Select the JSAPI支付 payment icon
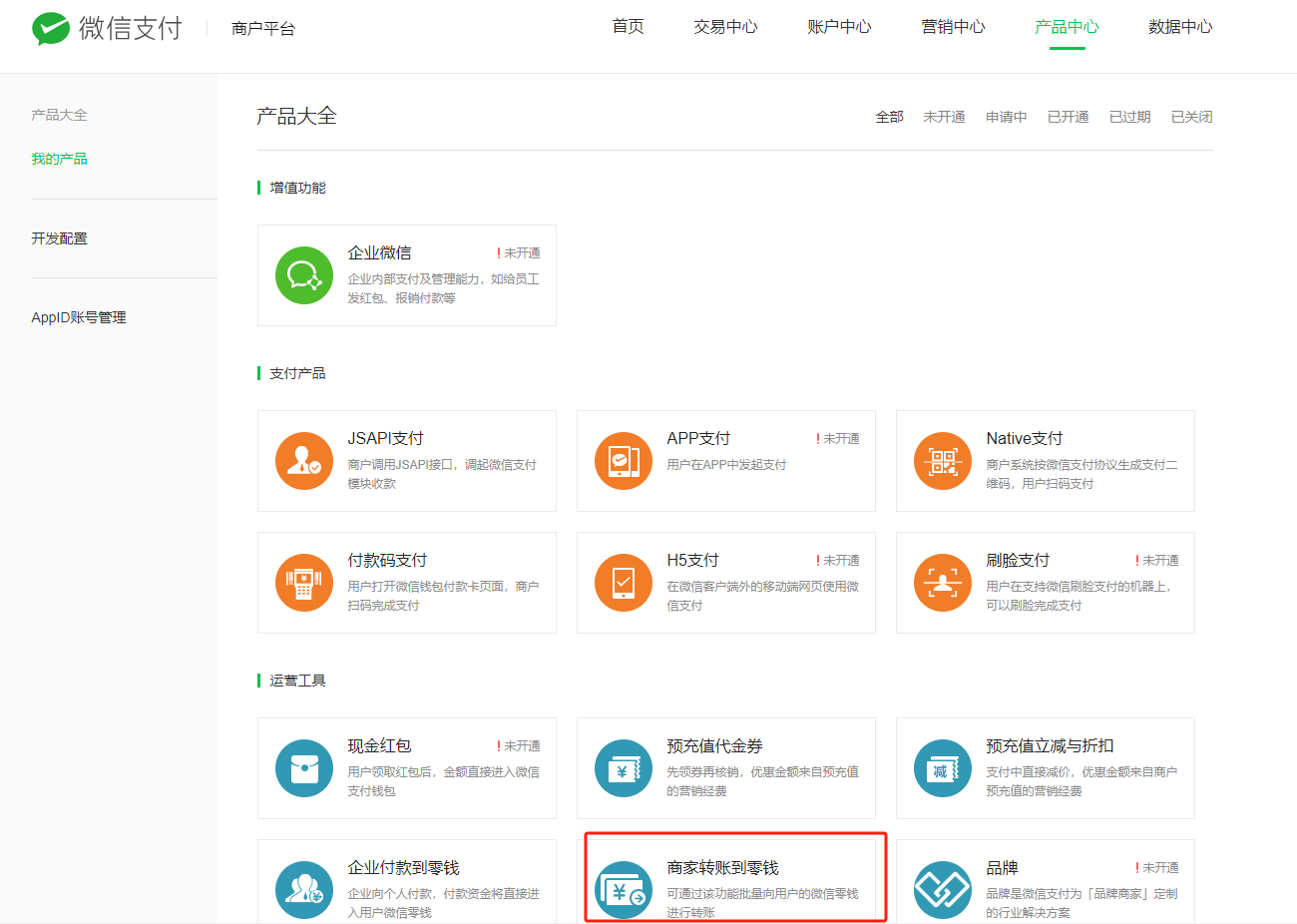 [x=304, y=461]
